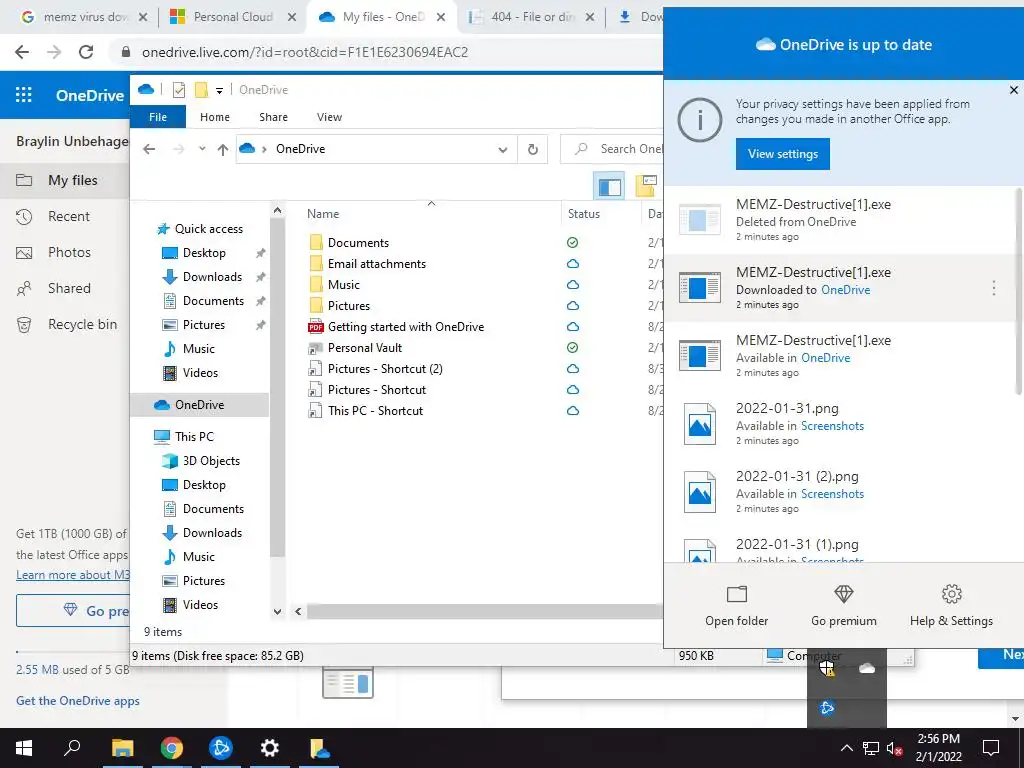Click the cloud status icon for Music row
1024x768 pixels.
[x=573, y=285]
